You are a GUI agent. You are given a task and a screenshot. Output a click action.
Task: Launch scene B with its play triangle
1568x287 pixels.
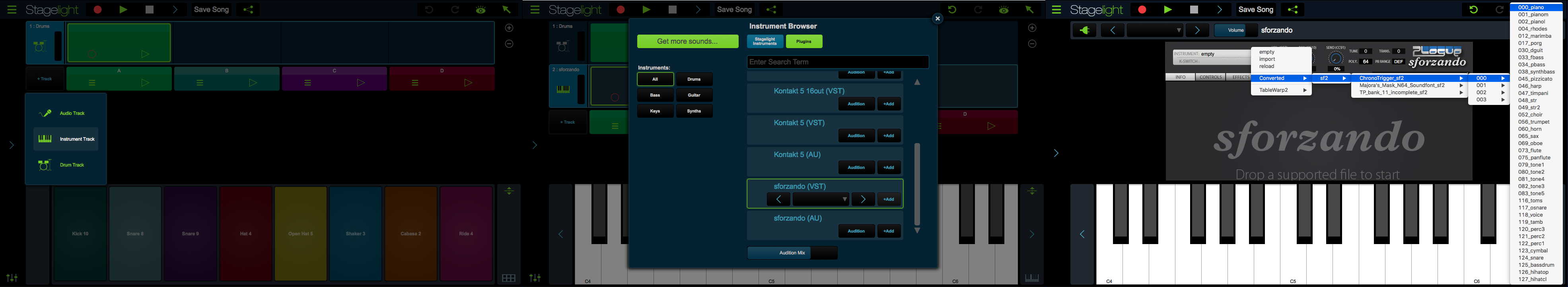[253, 83]
